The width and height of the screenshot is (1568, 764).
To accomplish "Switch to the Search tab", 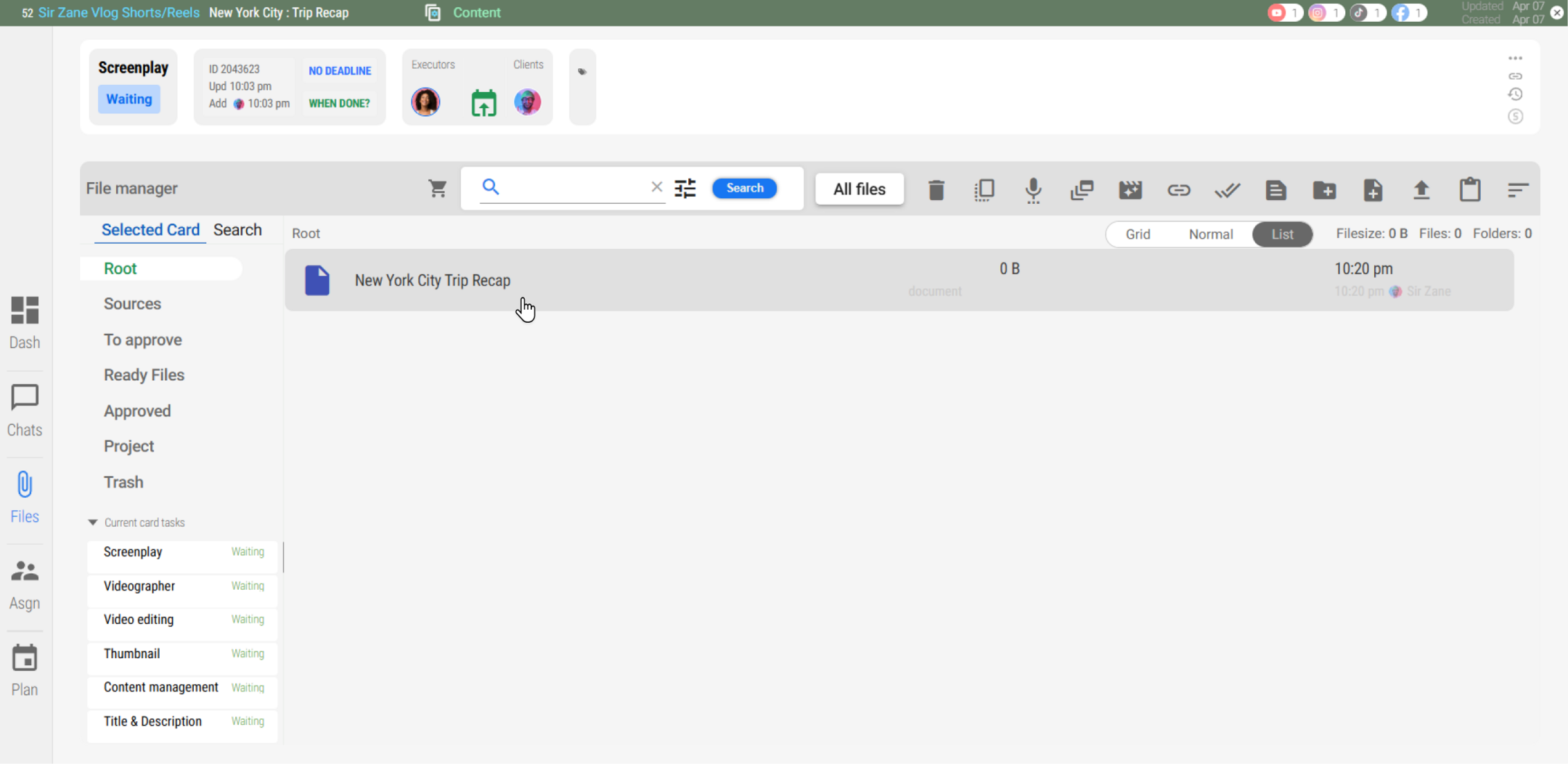I will click(237, 230).
